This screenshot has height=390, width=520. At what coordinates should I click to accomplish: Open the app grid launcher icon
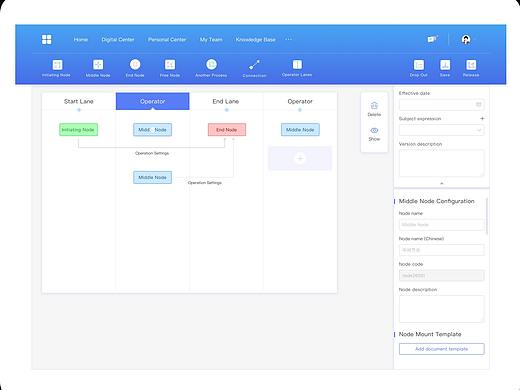47,39
